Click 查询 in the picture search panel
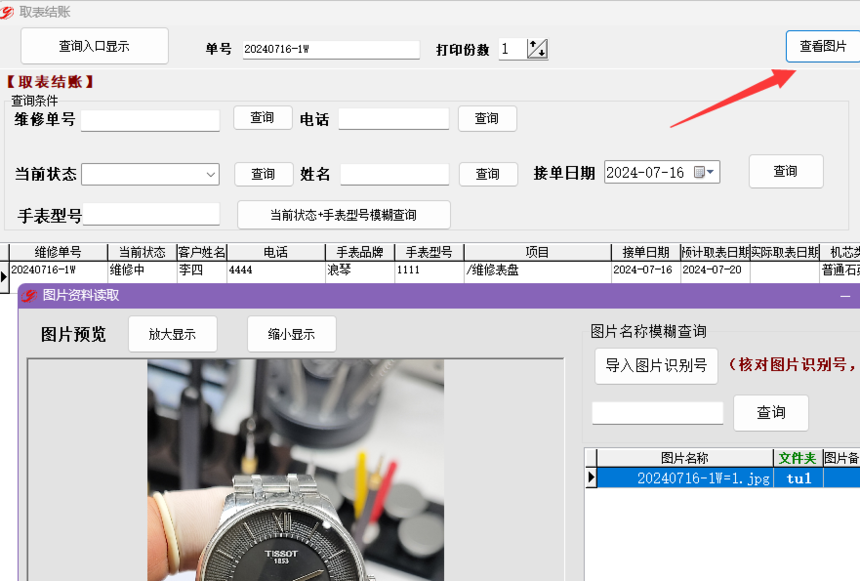 (x=771, y=413)
